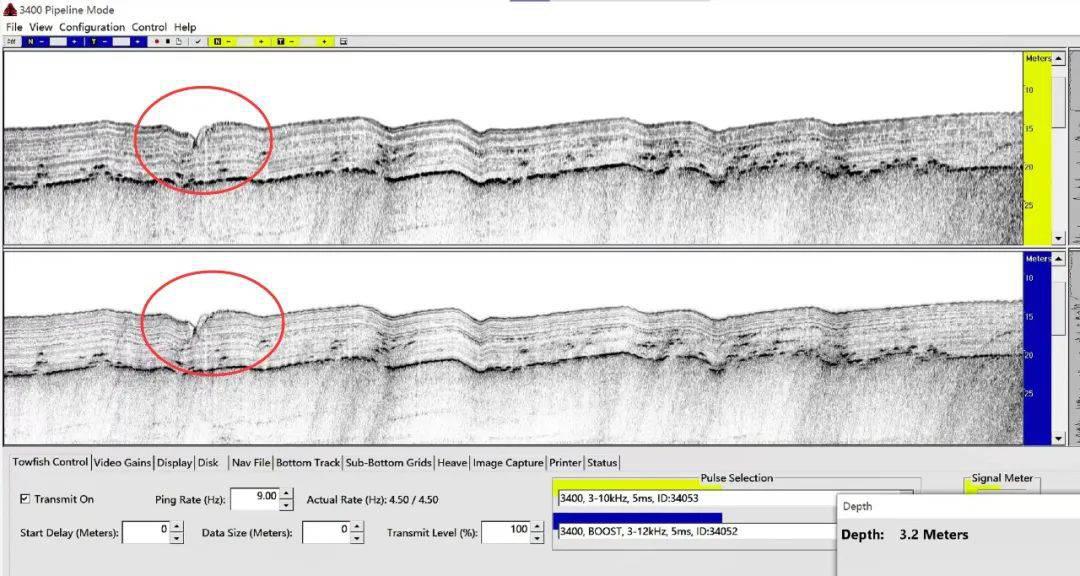This screenshot has width=1080, height=576.
Task: Click the Data Size input field
Action: (326, 532)
